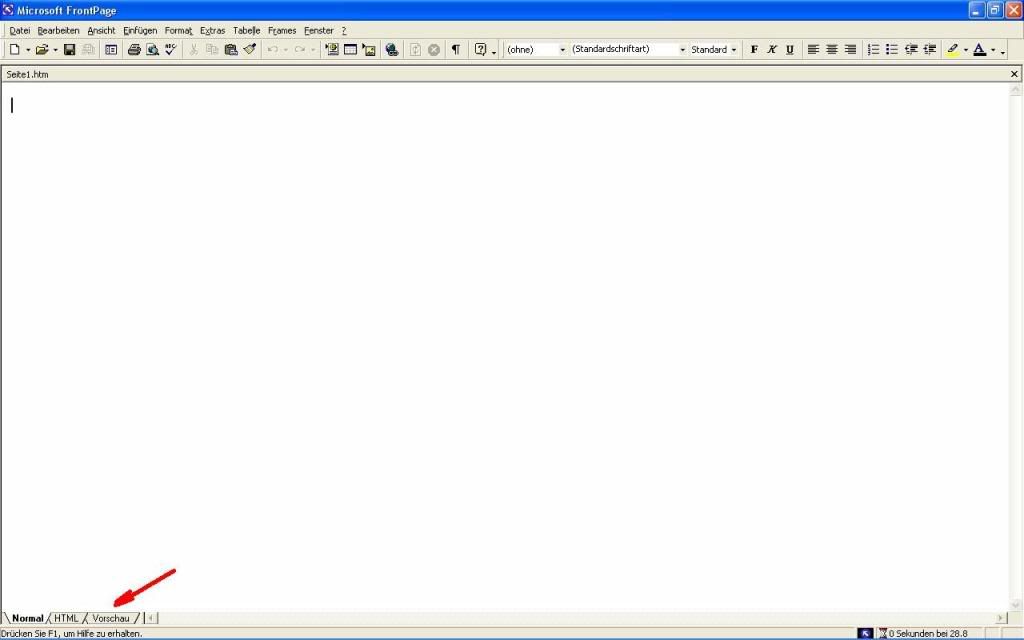Click the Save icon in the toolbar
Viewport: 1024px width, 640px height.
pos(70,50)
